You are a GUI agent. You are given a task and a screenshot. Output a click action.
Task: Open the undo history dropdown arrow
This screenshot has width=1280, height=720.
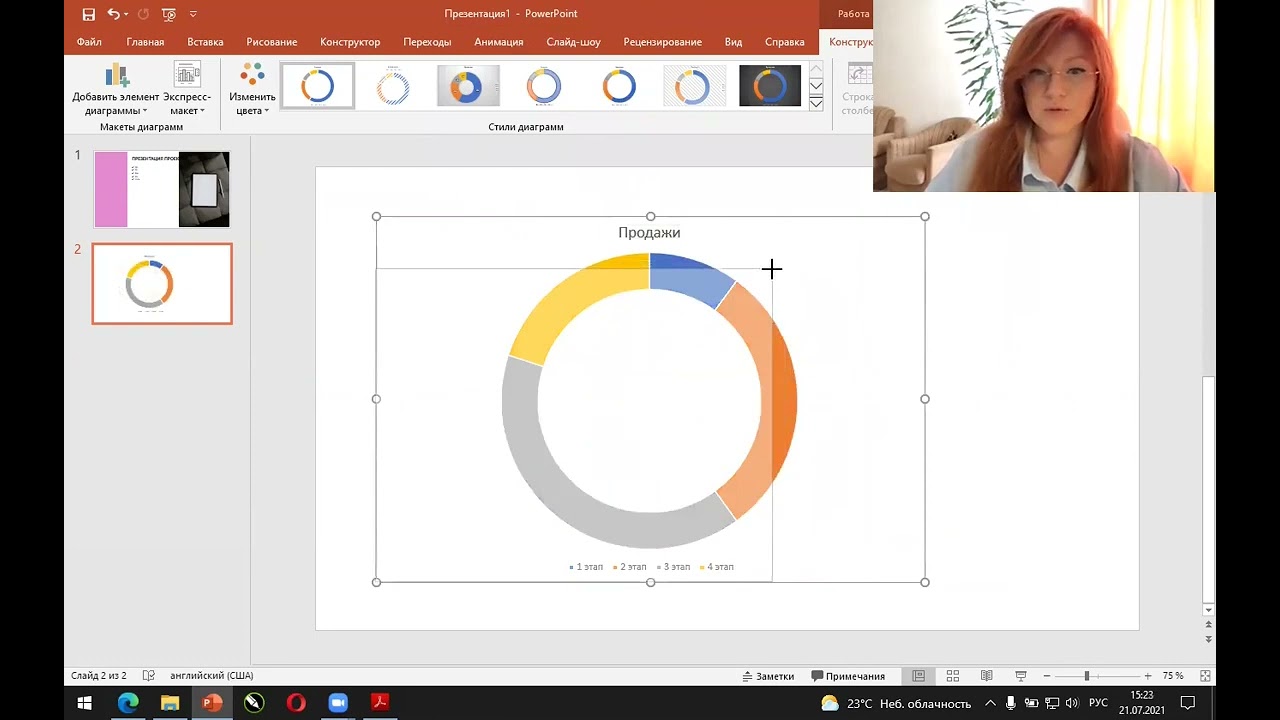click(126, 14)
